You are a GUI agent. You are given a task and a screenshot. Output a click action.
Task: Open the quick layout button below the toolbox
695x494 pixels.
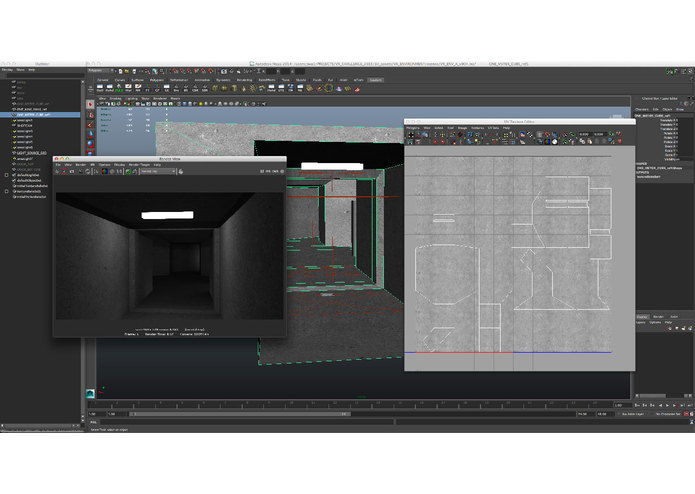(90, 393)
